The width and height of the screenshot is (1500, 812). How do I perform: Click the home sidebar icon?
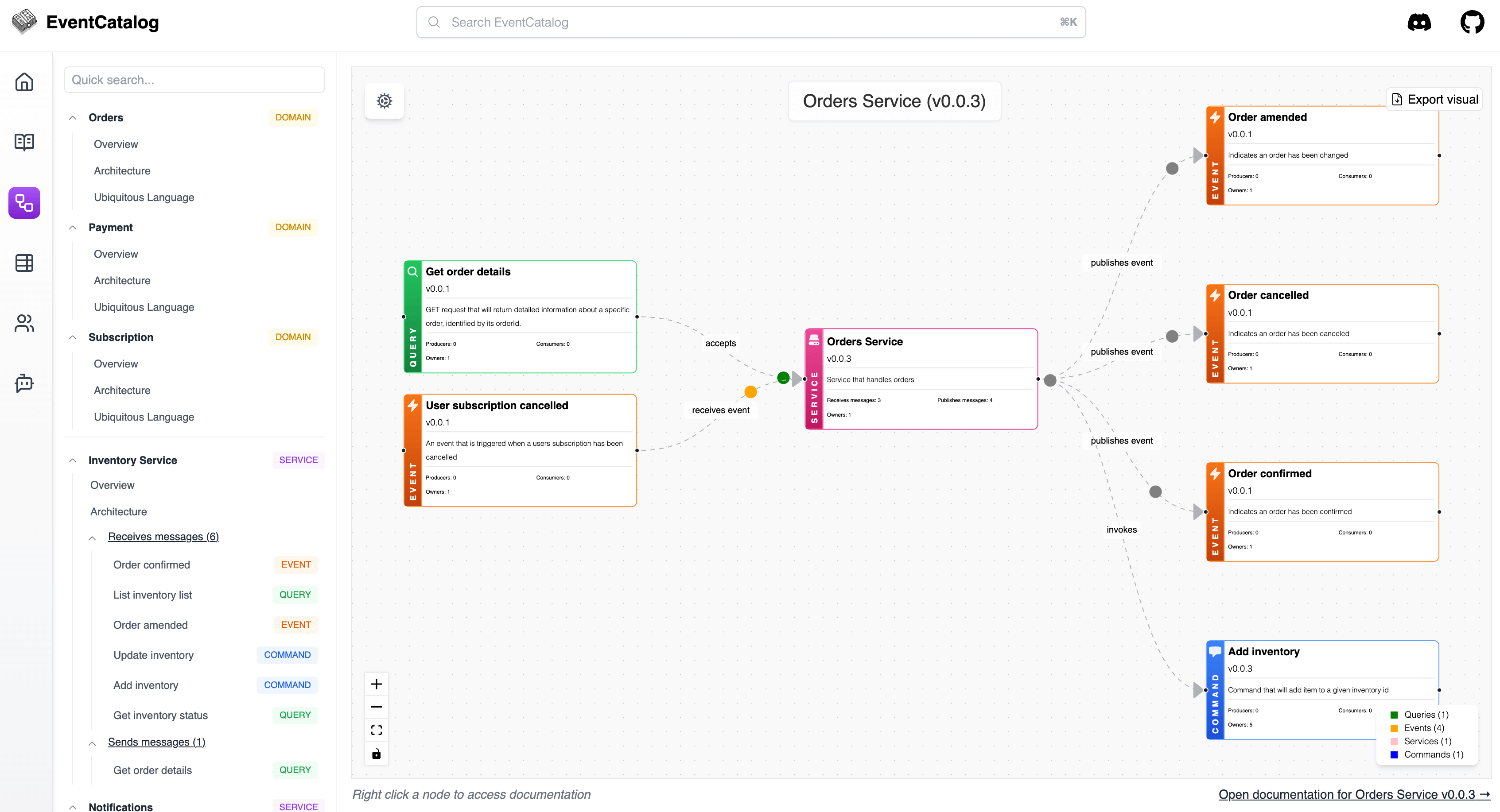24,82
